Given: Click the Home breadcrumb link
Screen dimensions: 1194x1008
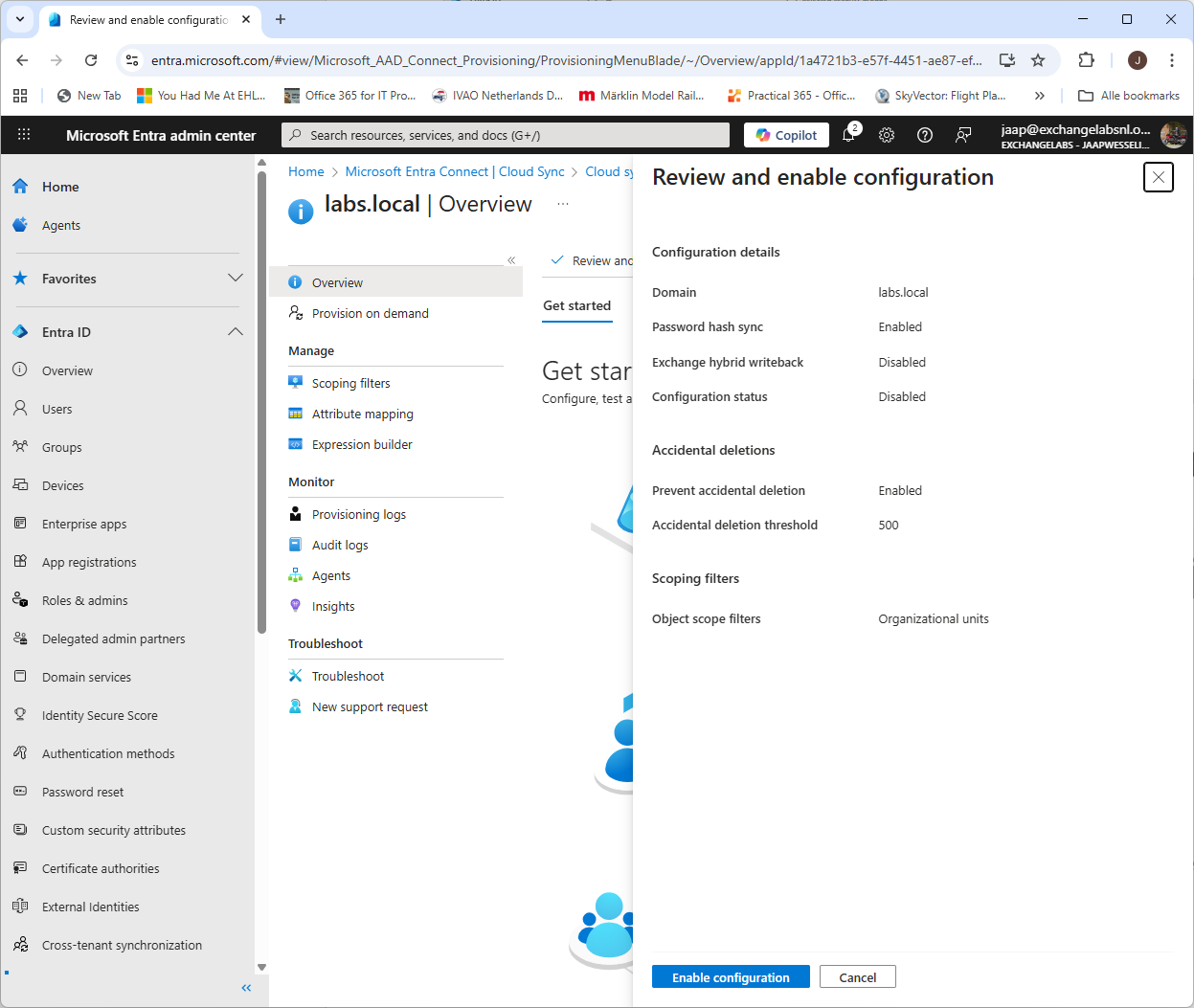Looking at the screenshot, I should (x=305, y=171).
